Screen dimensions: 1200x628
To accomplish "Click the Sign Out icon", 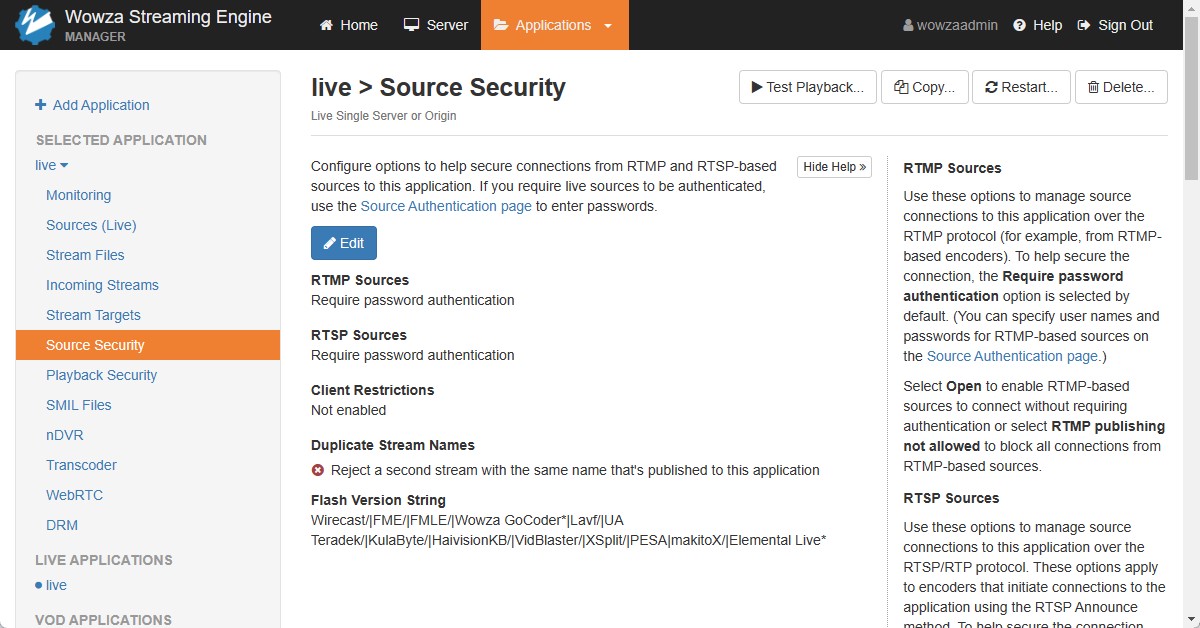I will click(x=1084, y=25).
